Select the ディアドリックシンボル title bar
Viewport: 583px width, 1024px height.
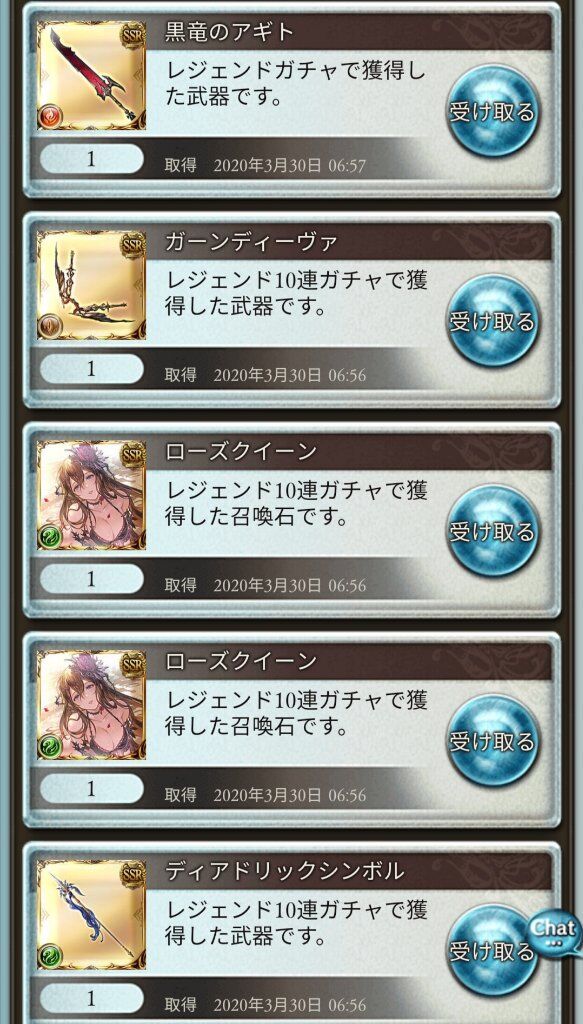pos(350,871)
